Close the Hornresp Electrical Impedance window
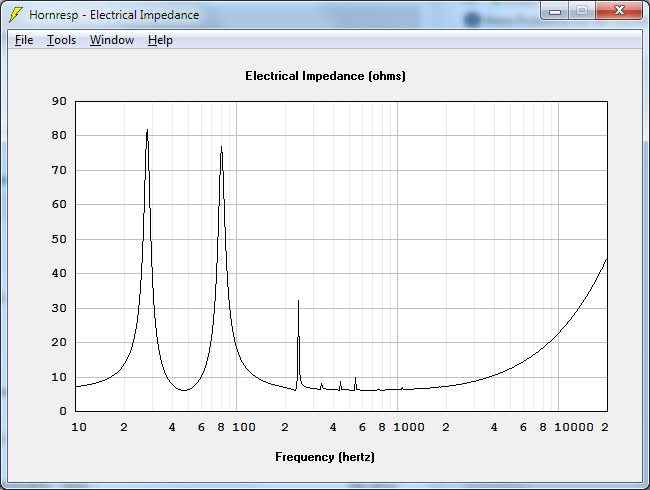Image resolution: width=650 pixels, height=490 pixels. pos(619,11)
